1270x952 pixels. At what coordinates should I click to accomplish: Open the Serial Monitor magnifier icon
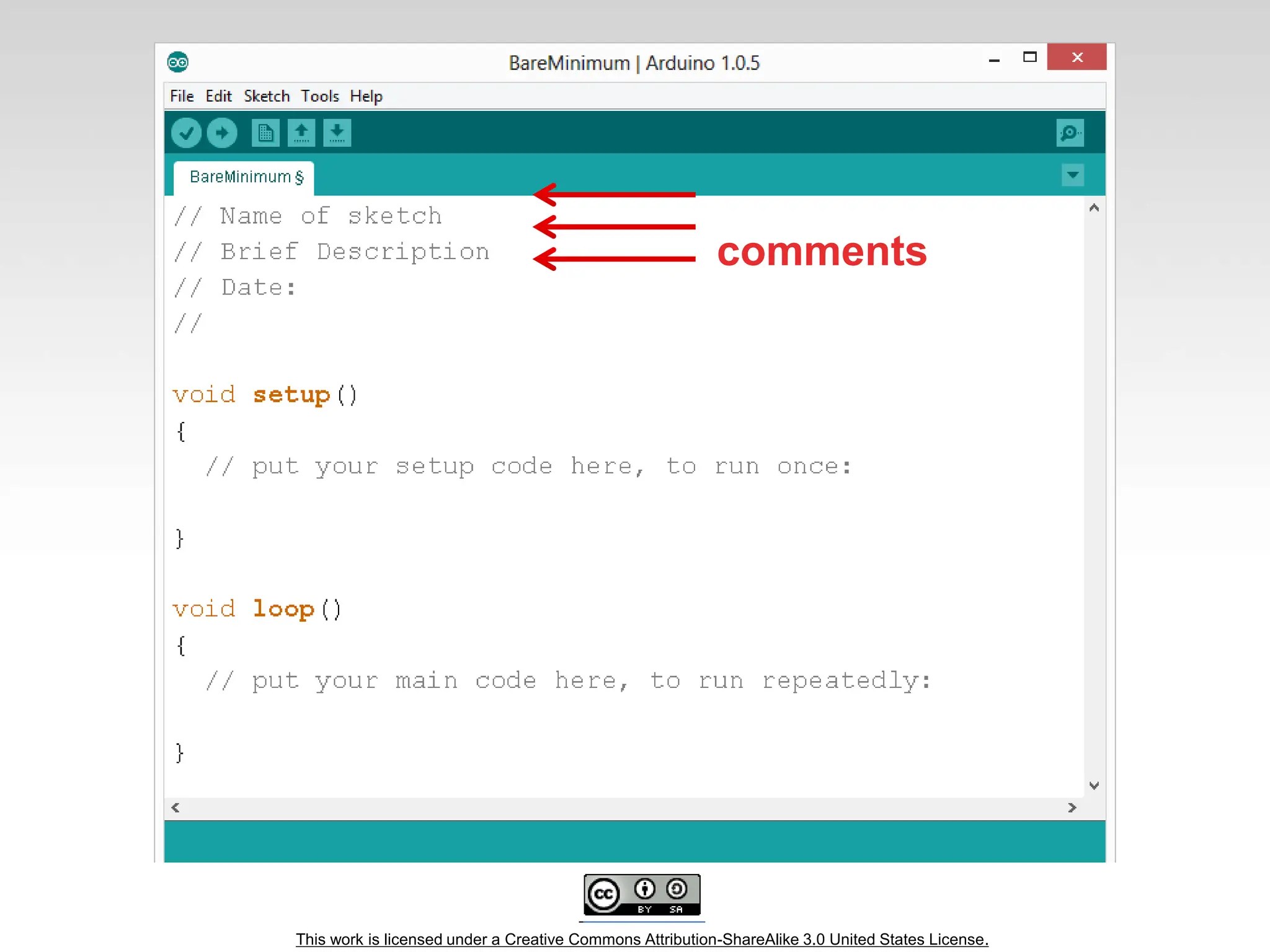click(1070, 133)
